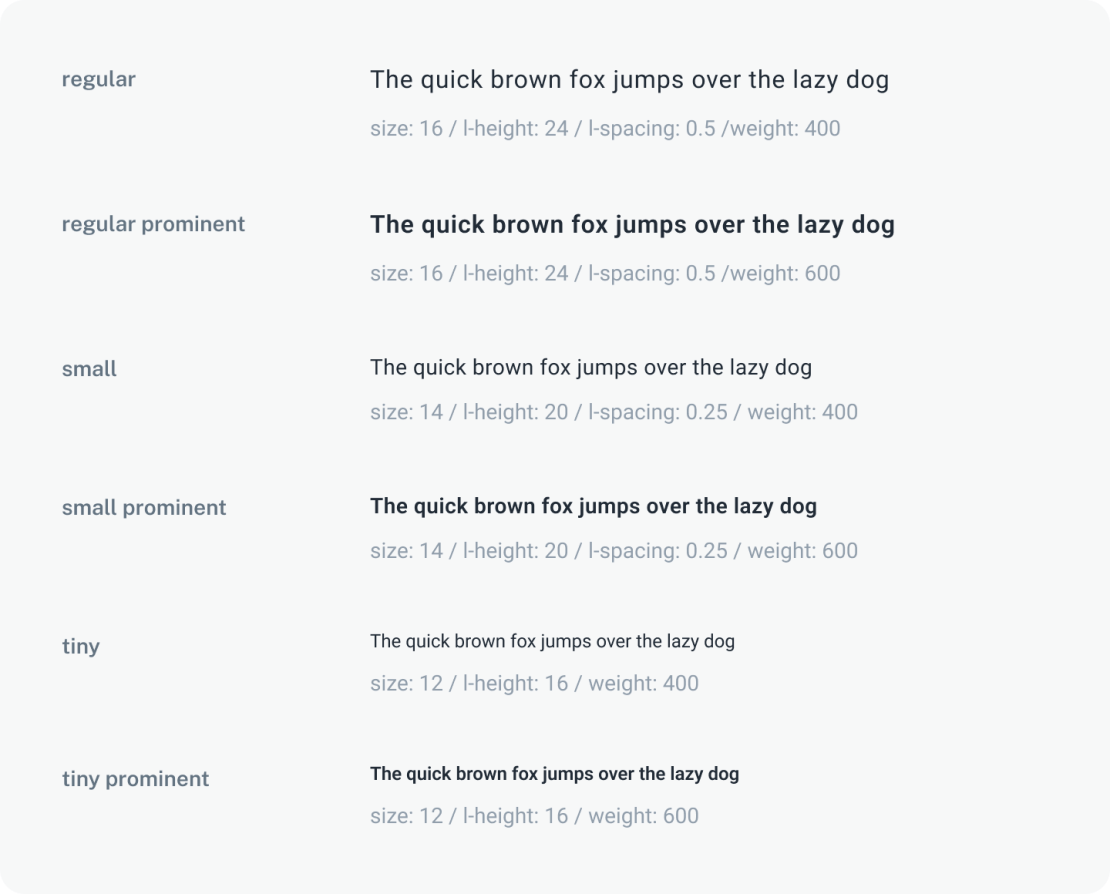The image size is (1110, 894).
Task: Select the tiny-style pangram sample sentence
Action: pyautogui.click(x=552, y=641)
